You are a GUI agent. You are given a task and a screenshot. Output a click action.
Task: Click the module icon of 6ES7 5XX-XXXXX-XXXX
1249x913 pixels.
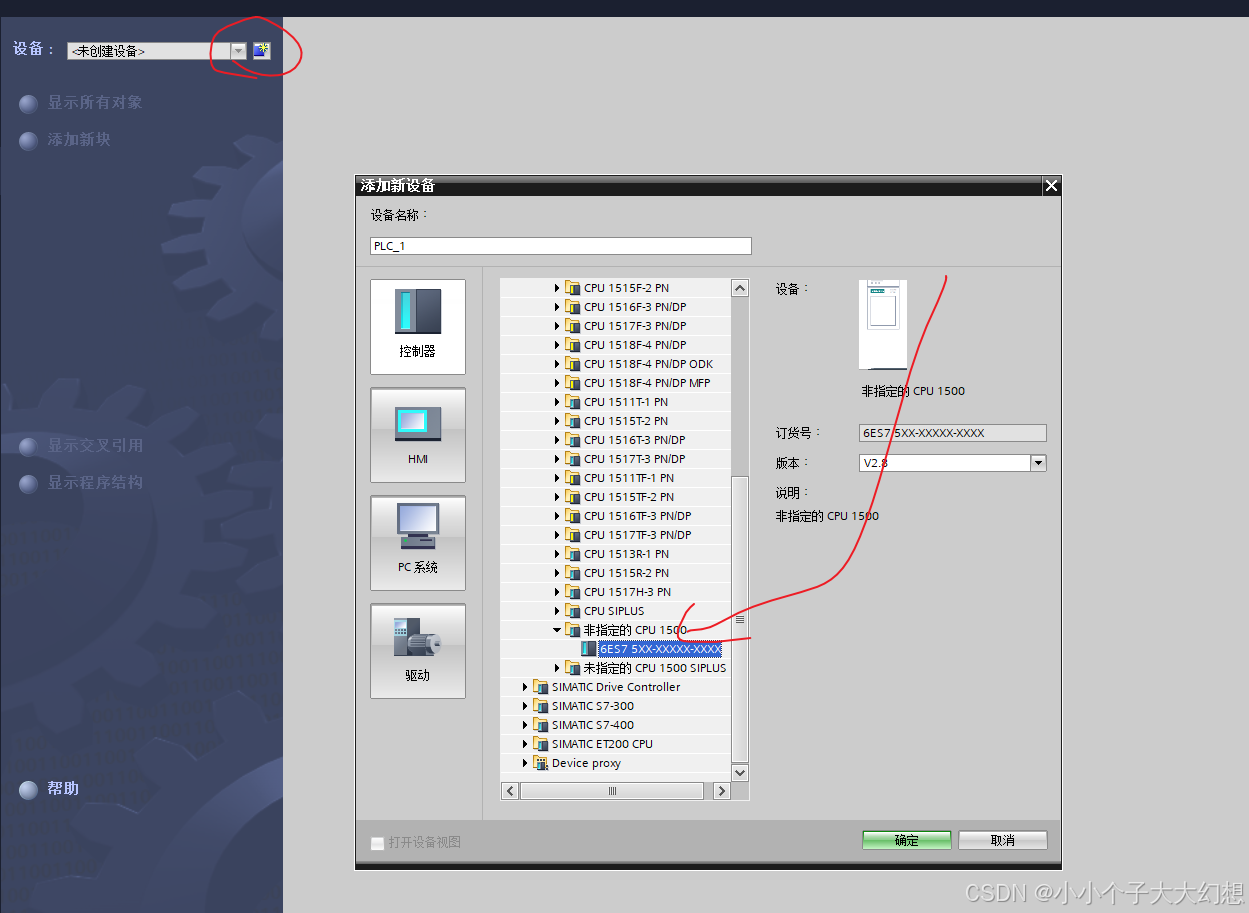point(589,649)
